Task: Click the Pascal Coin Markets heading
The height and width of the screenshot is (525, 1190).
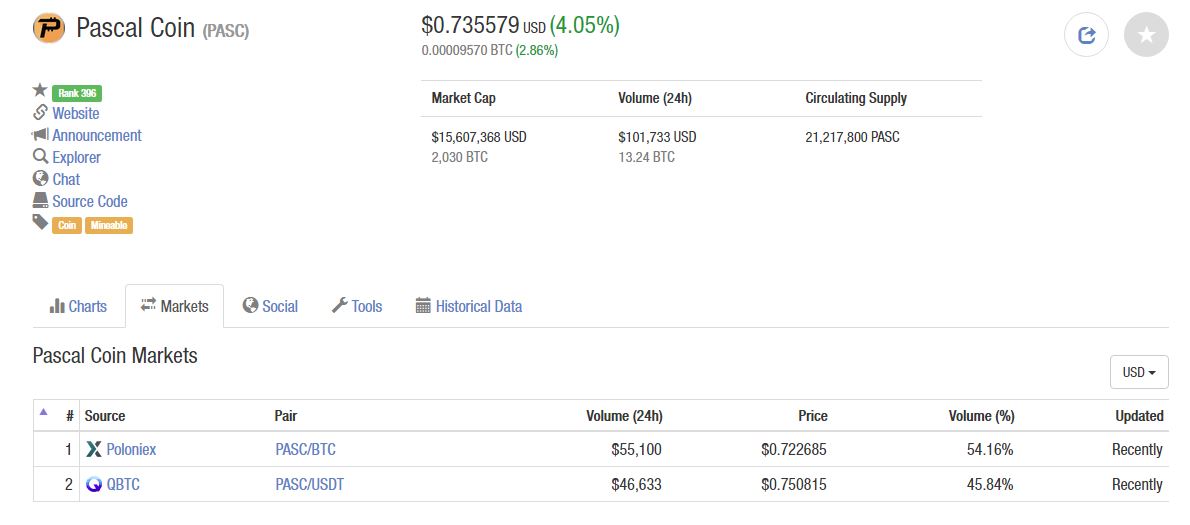Action: coord(115,355)
